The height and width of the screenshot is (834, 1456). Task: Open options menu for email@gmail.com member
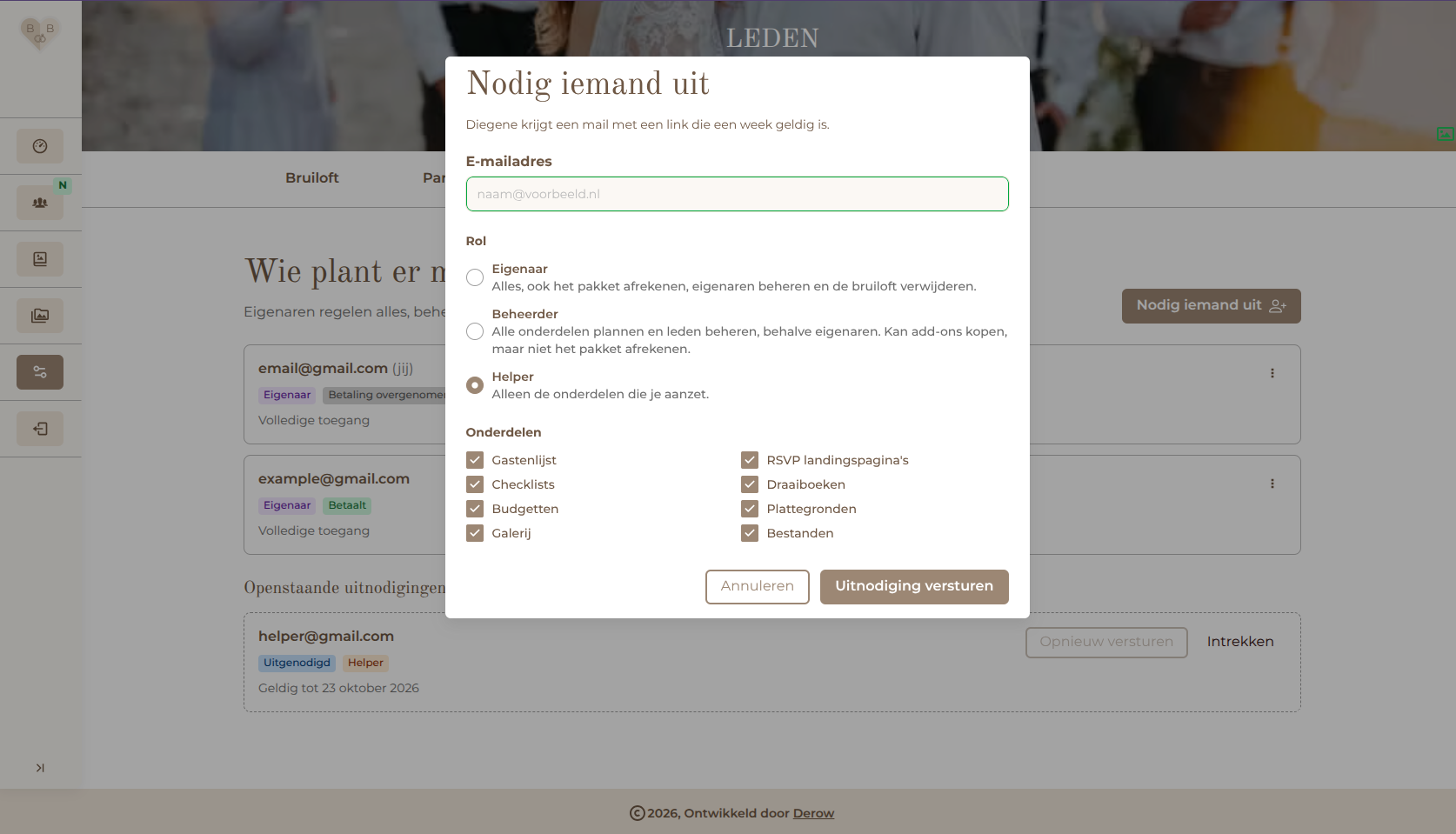tap(1272, 373)
